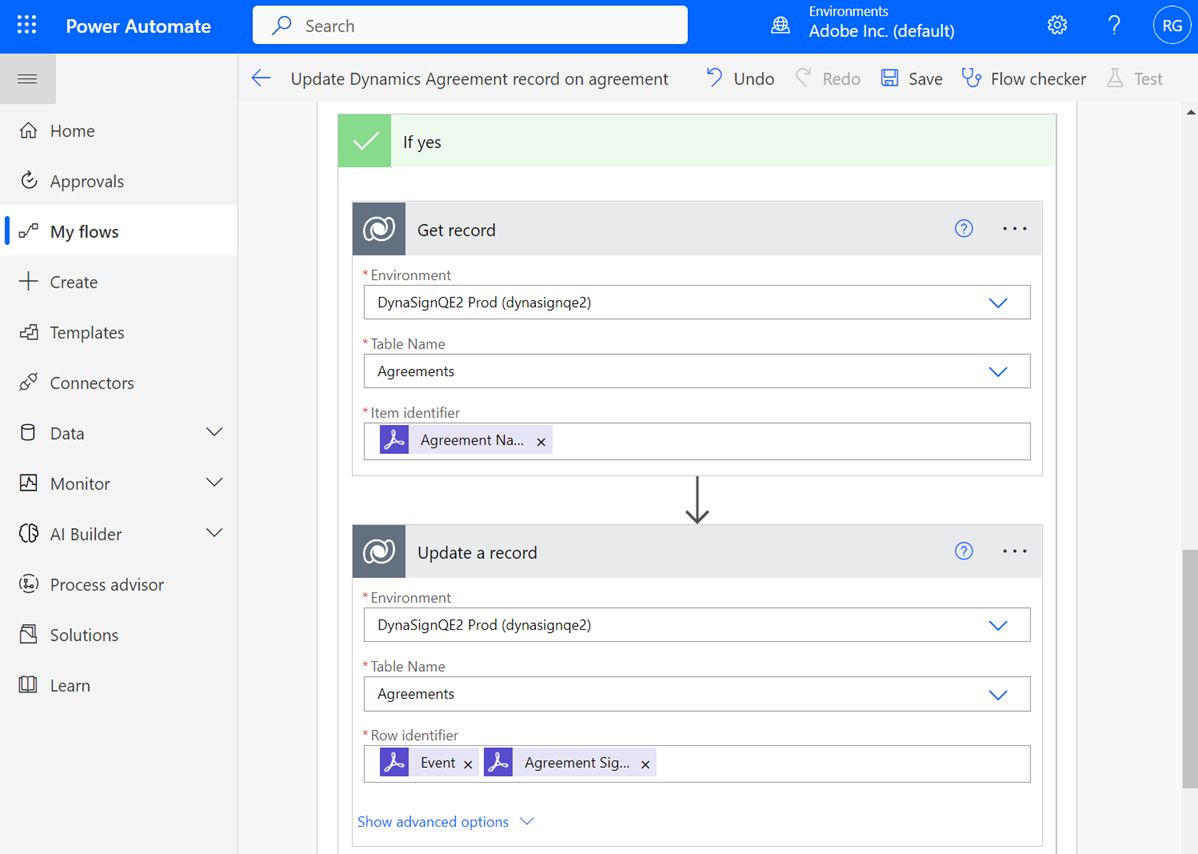Expand the Data section chevron
Image resolution: width=1198 pixels, height=854 pixels.
[x=215, y=432]
